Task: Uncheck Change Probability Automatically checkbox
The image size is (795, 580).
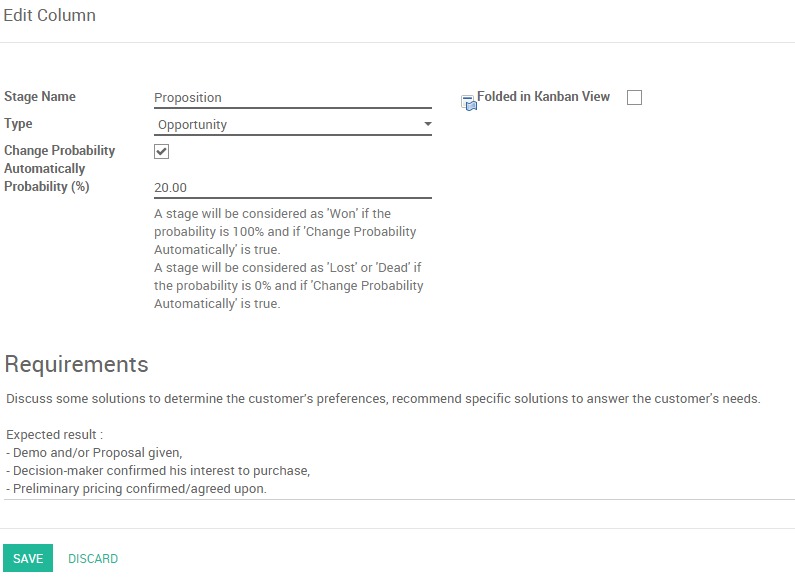Action: (x=162, y=151)
